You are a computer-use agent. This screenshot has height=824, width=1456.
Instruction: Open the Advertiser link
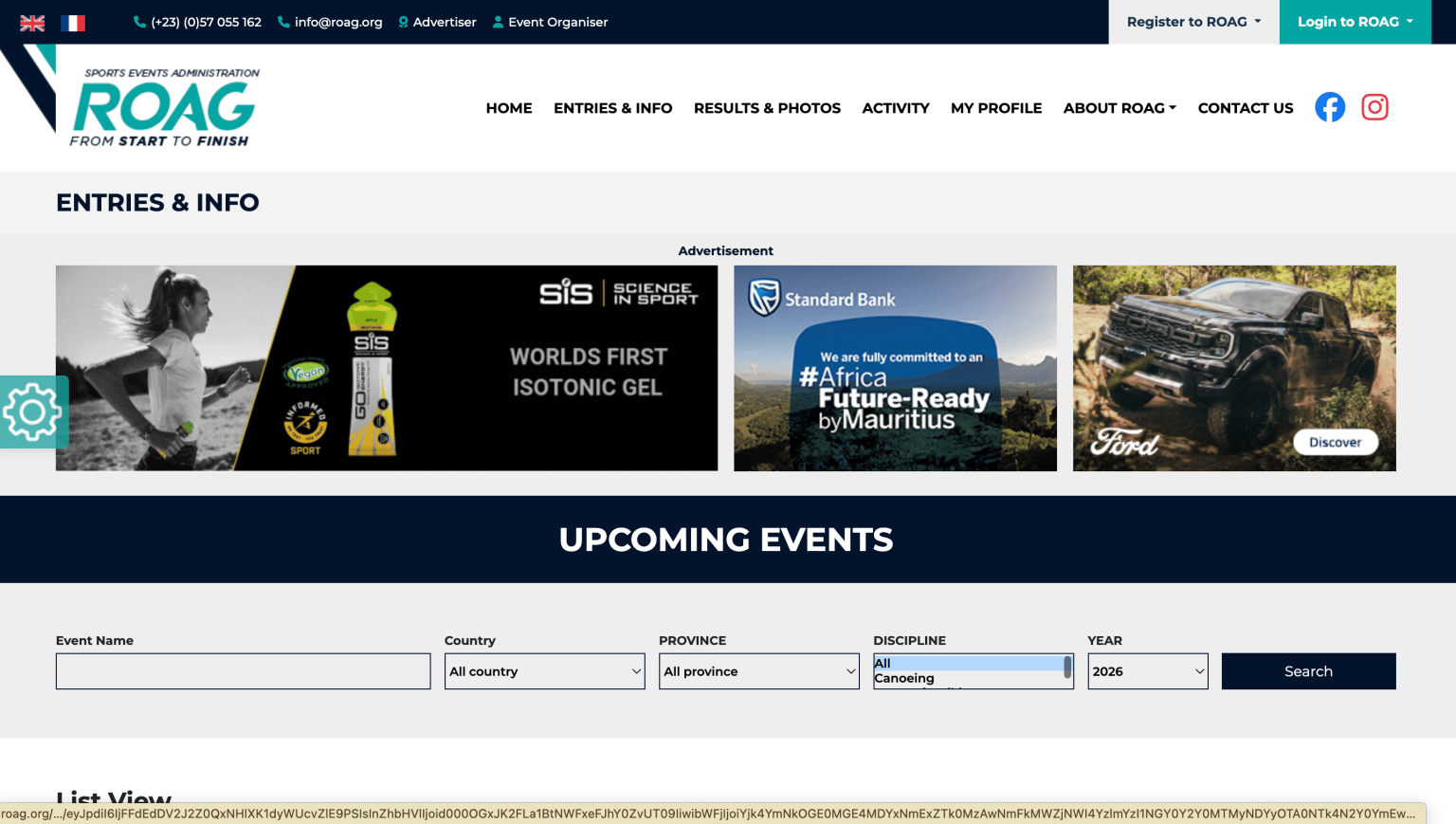437,22
